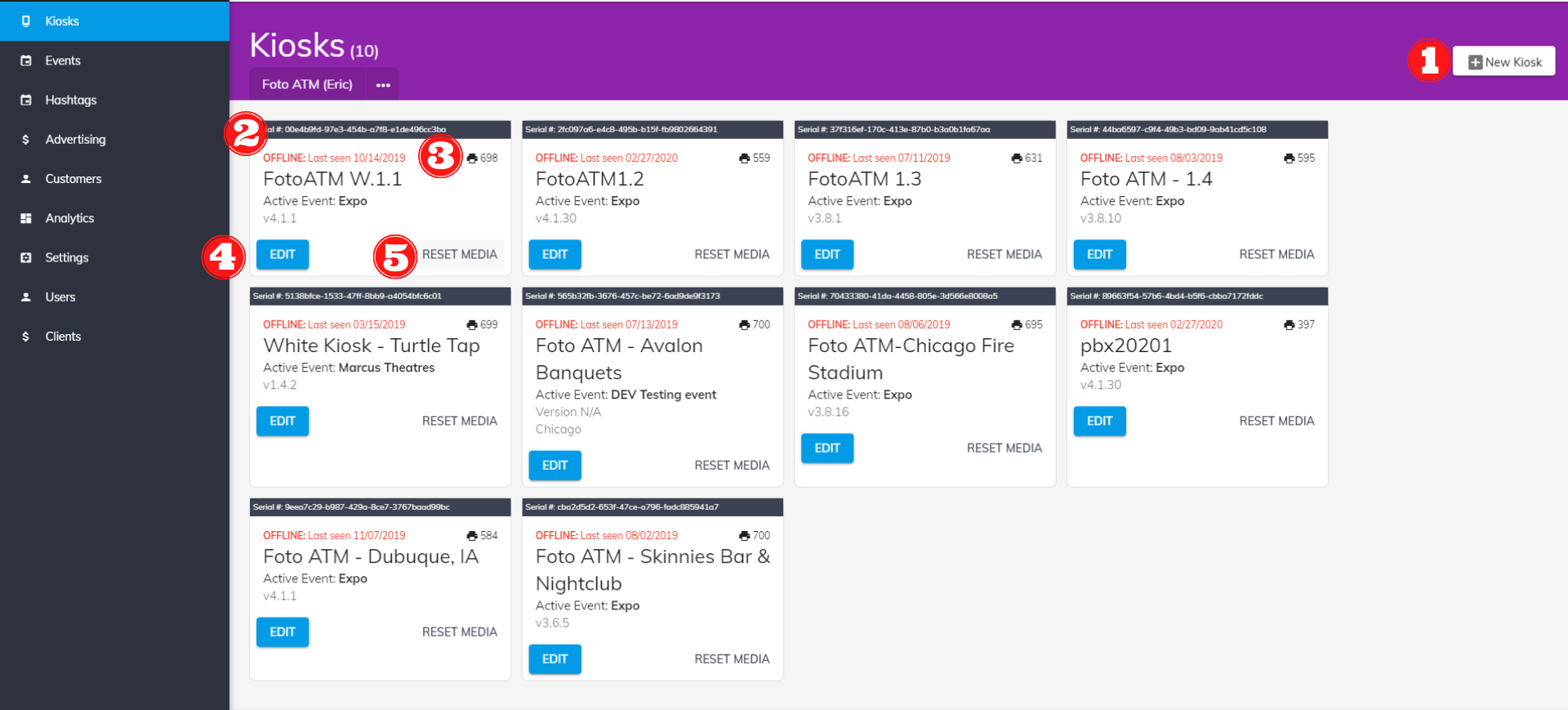Navigate to the Settings section
Image resolution: width=1568 pixels, height=710 pixels.
66,257
